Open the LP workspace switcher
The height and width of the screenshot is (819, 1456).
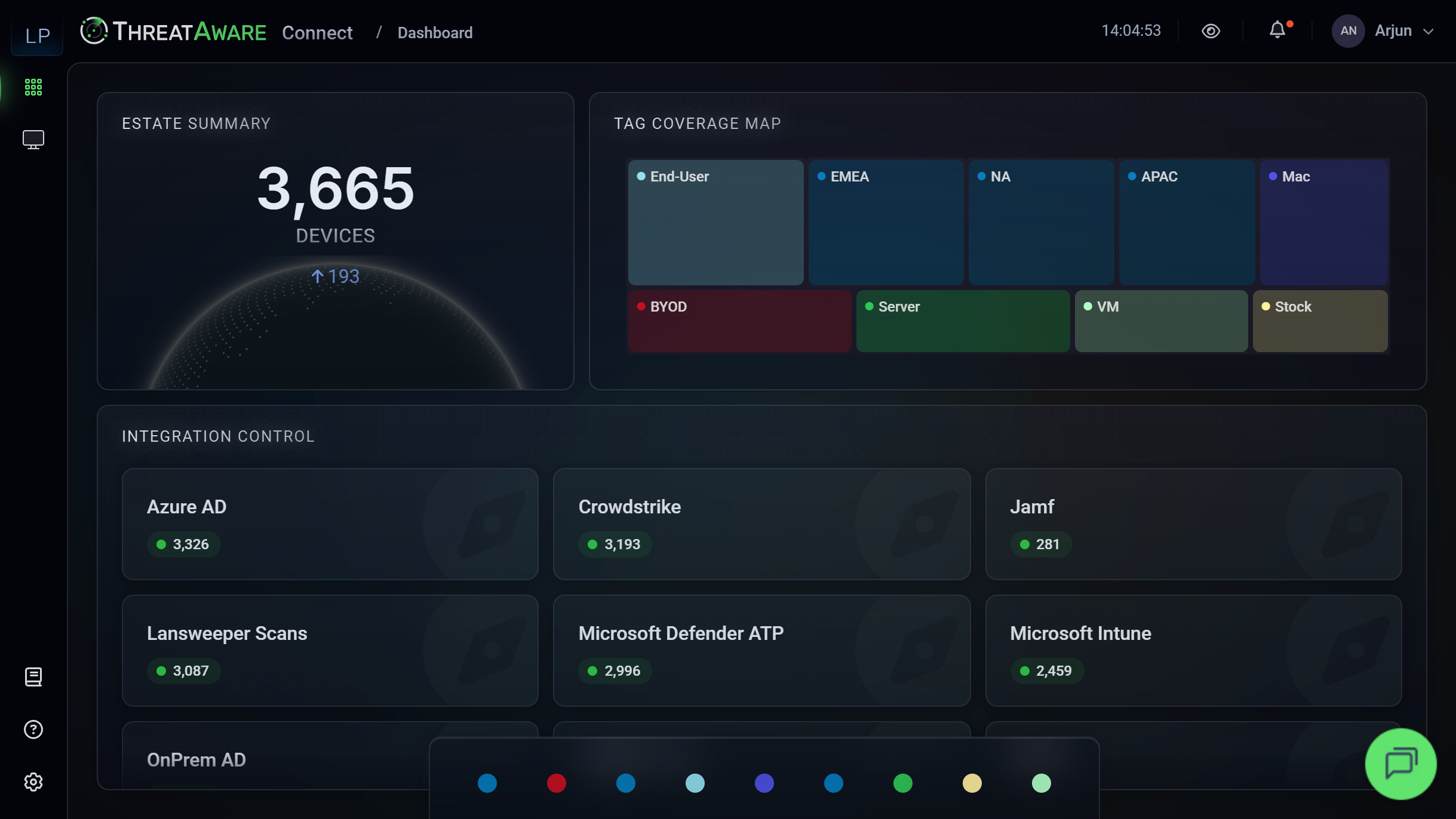coord(37,36)
